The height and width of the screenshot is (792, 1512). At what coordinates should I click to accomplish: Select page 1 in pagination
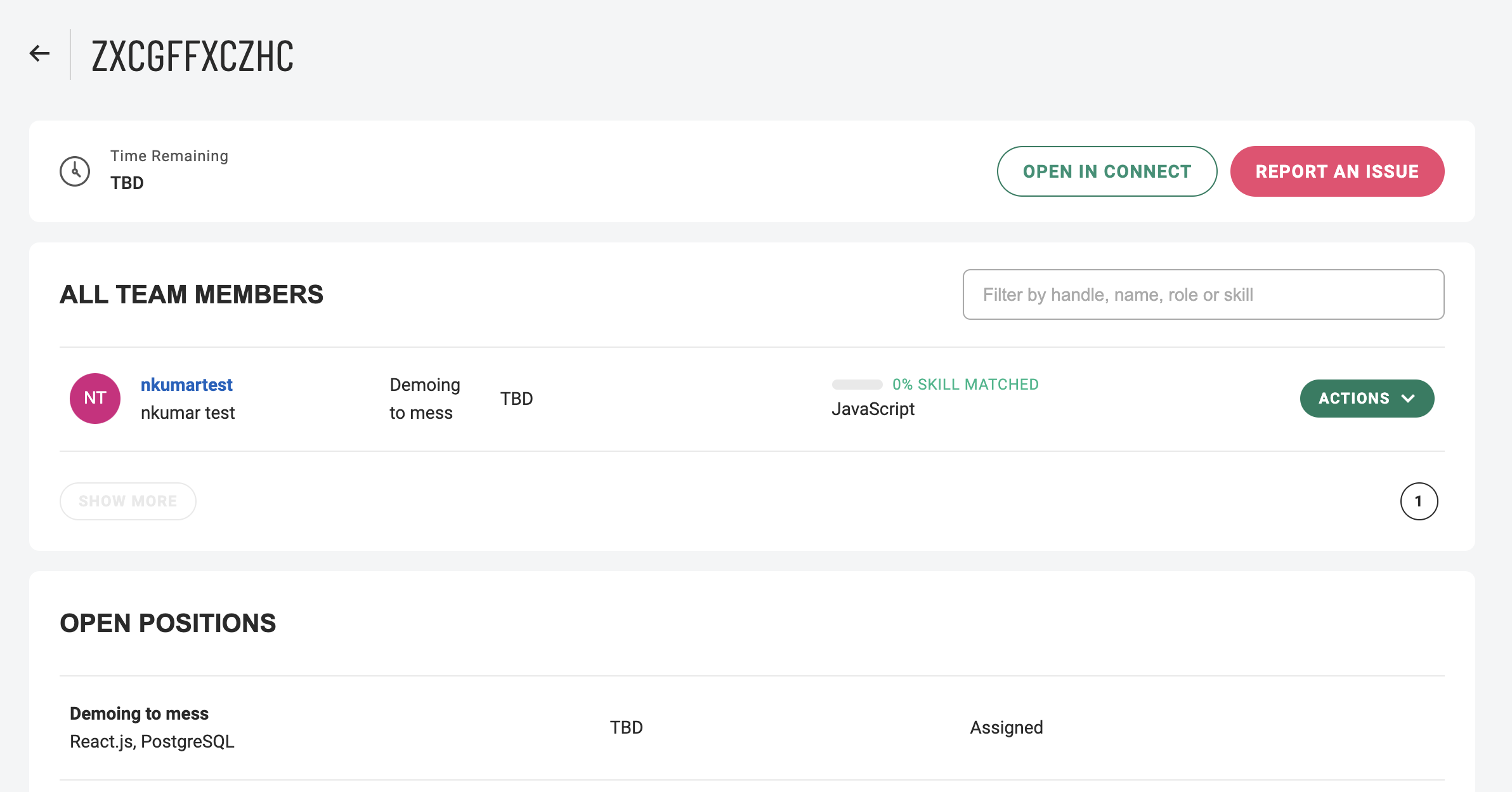tap(1419, 501)
